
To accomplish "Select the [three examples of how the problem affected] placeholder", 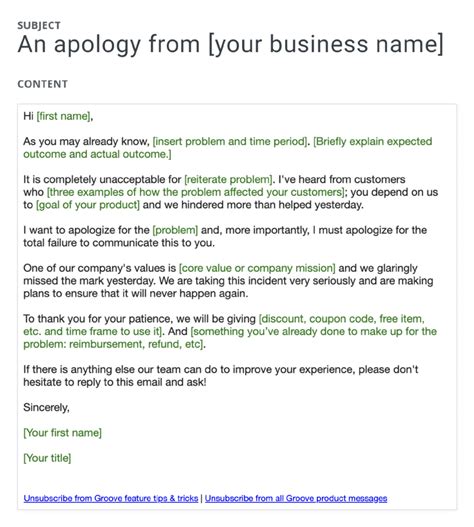I will [x=196, y=192].
